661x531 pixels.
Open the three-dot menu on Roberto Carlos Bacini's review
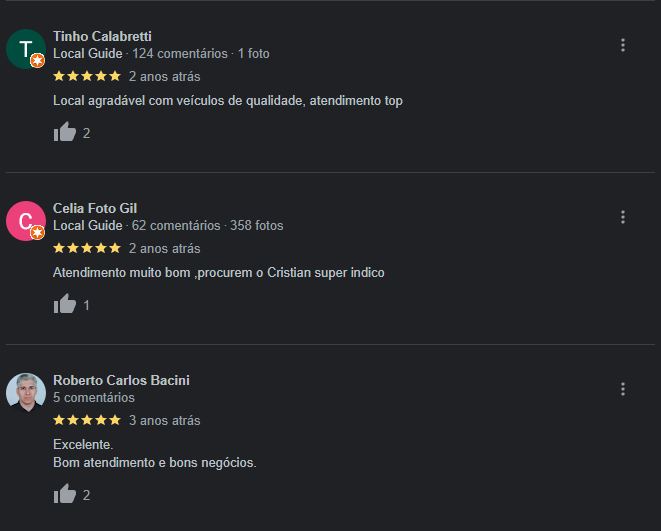pyautogui.click(x=623, y=389)
